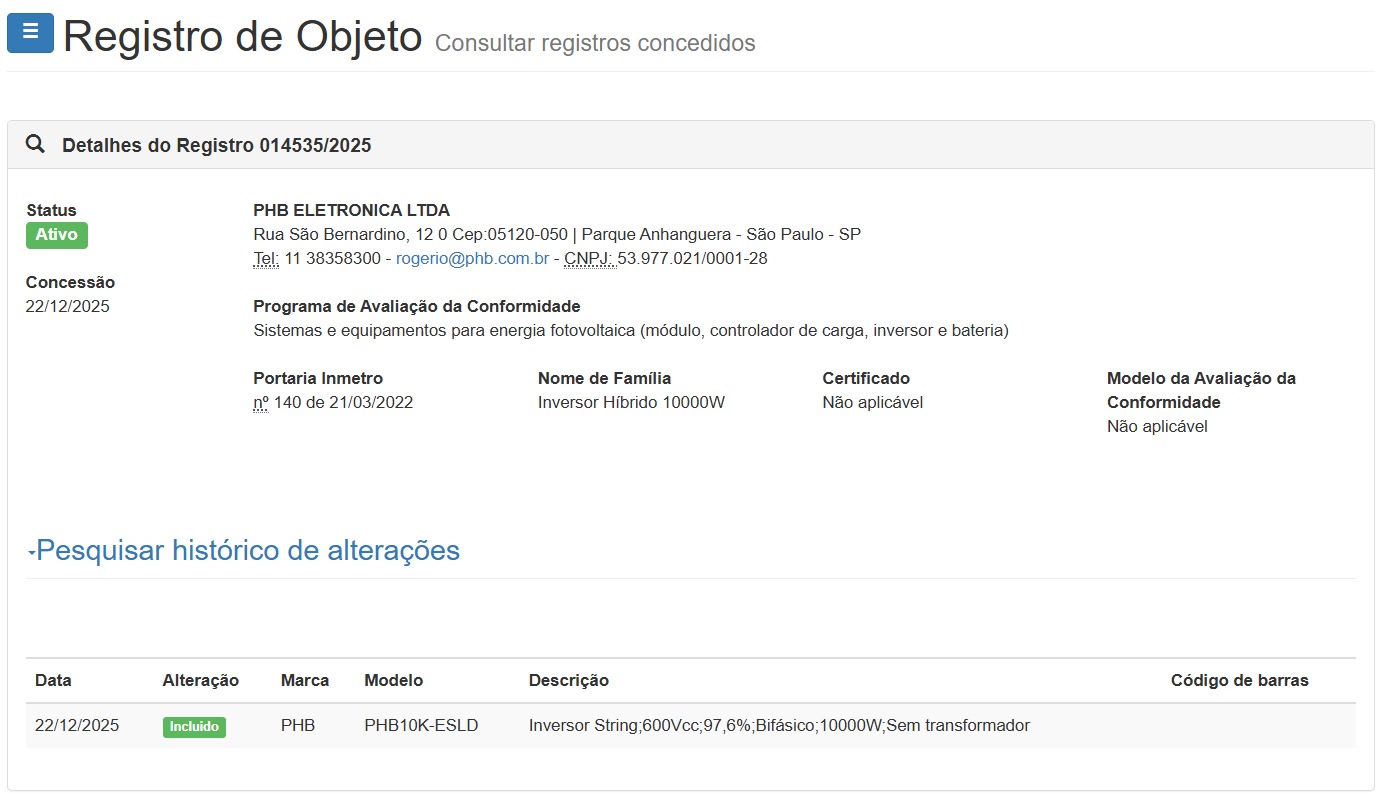Open the hamburger menu button

pyautogui.click(x=30, y=33)
